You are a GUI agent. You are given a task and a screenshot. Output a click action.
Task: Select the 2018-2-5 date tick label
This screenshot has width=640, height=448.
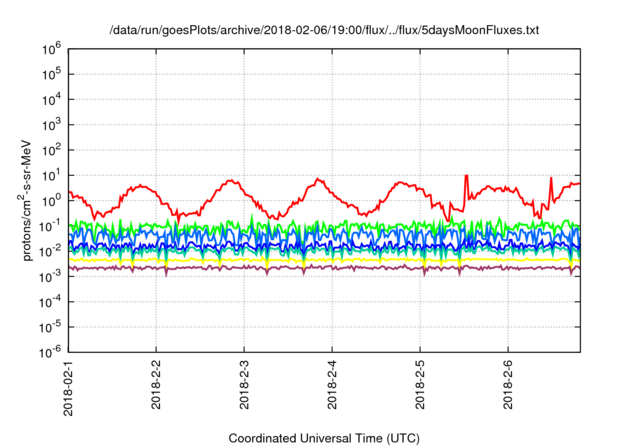click(420, 385)
